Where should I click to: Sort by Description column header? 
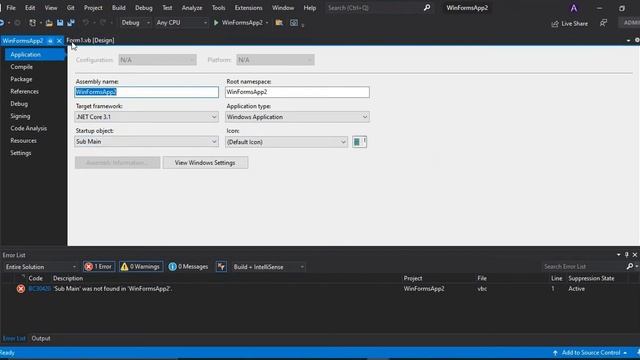coord(68,278)
